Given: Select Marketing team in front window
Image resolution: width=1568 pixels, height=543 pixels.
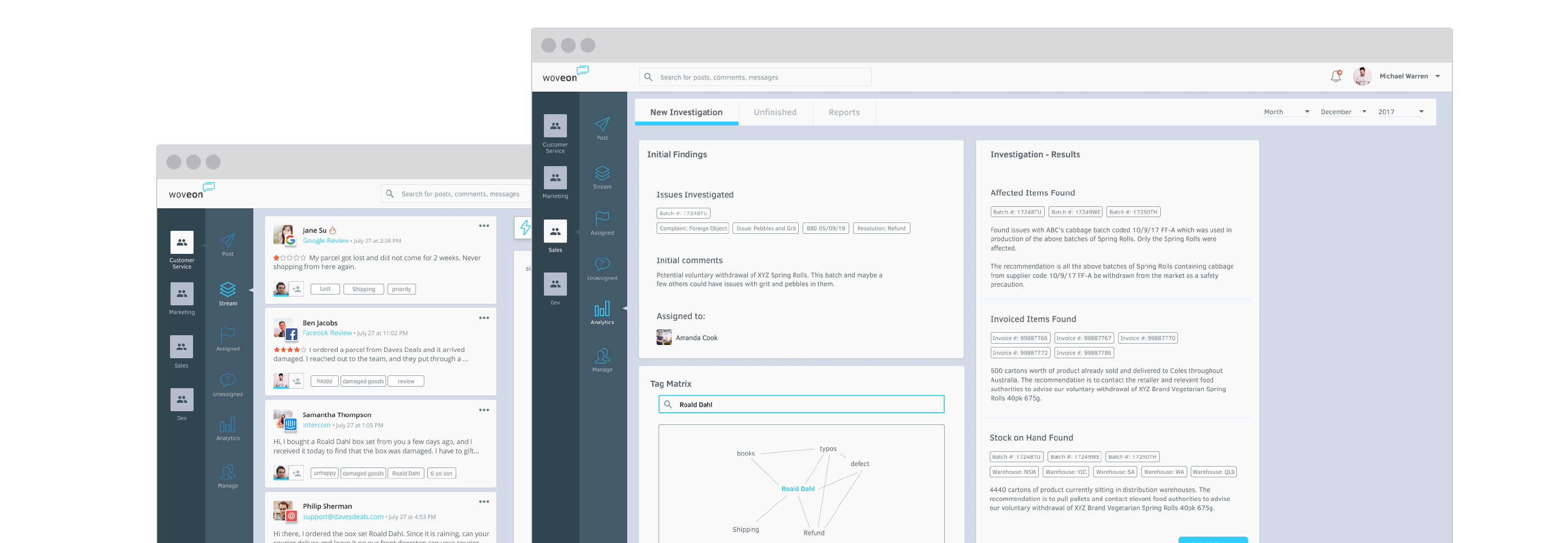Looking at the screenshot, I should pos(555,183).
